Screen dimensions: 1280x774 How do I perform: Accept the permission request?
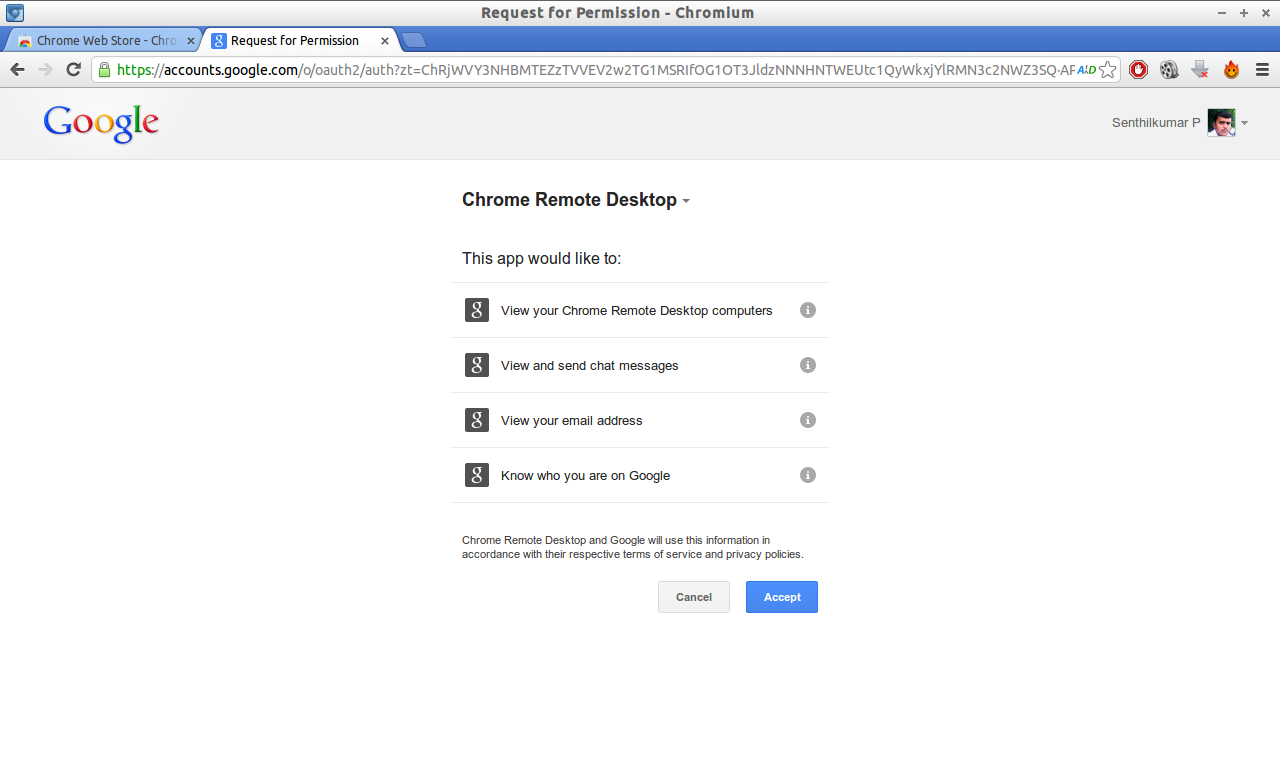(x=782, y=597)
